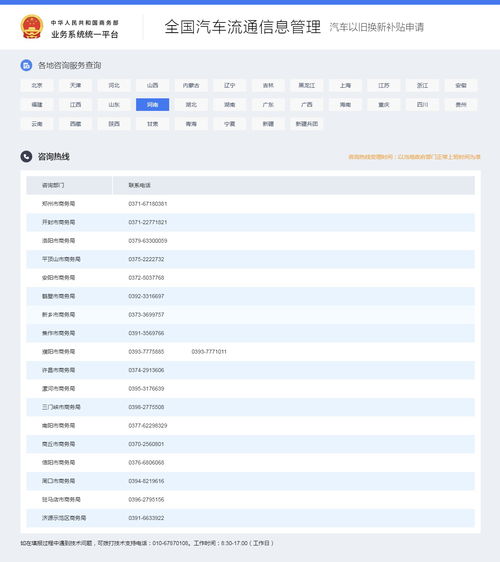Screen dimensions: 500x562
Task: Pick 甘肃 in the third row
Action: pyautogui.click(x=152, y=124)
